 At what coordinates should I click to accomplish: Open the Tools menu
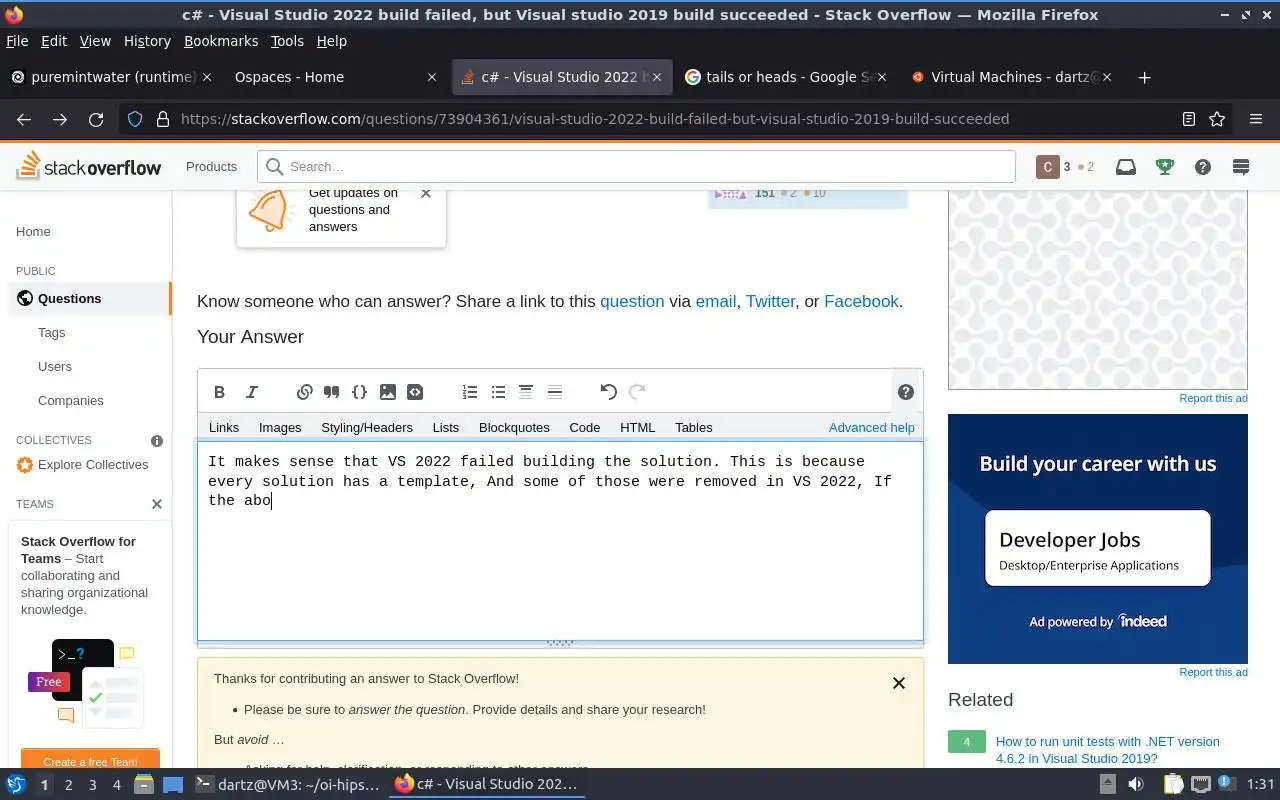pyautogui.click(x=287, y=41)
